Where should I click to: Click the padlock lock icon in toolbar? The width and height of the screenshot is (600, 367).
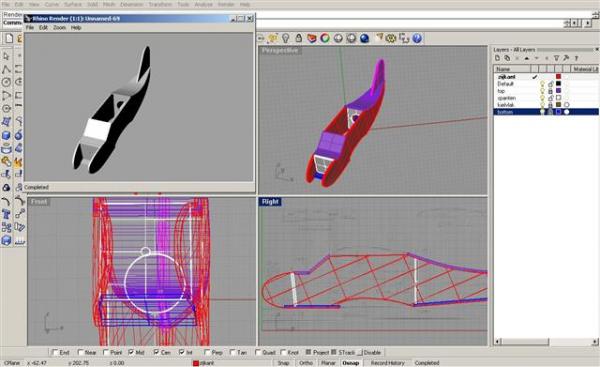click(x=299, y=38)
